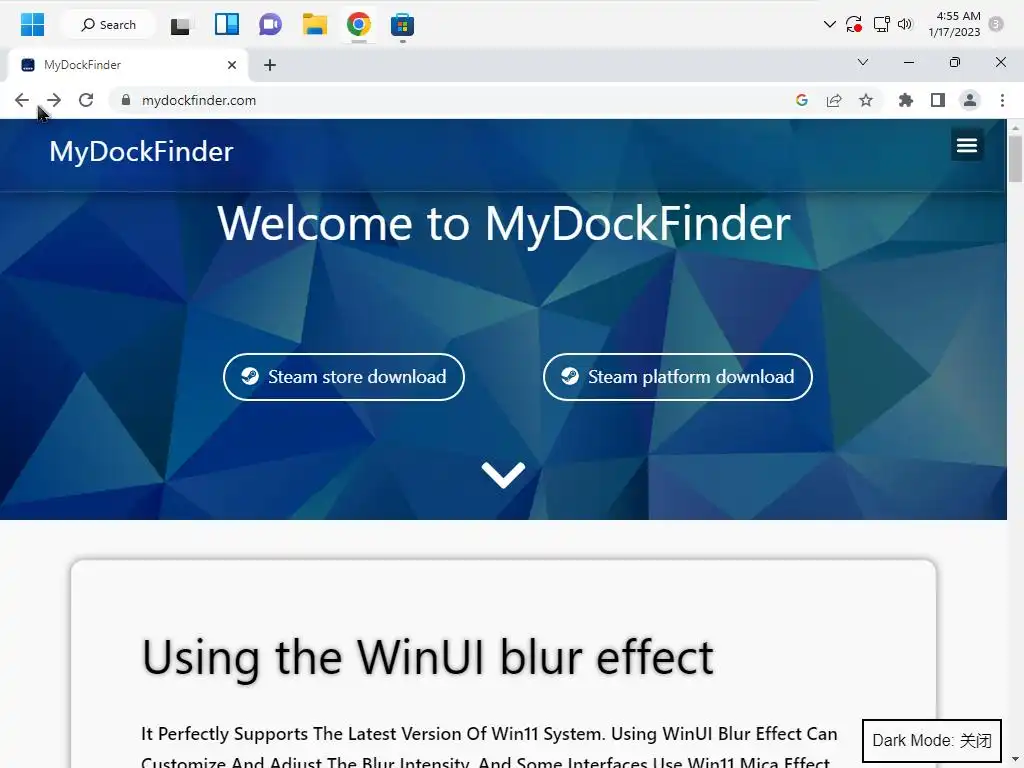Click the MyDockFinder site logo text

click(x=141, y=152)
